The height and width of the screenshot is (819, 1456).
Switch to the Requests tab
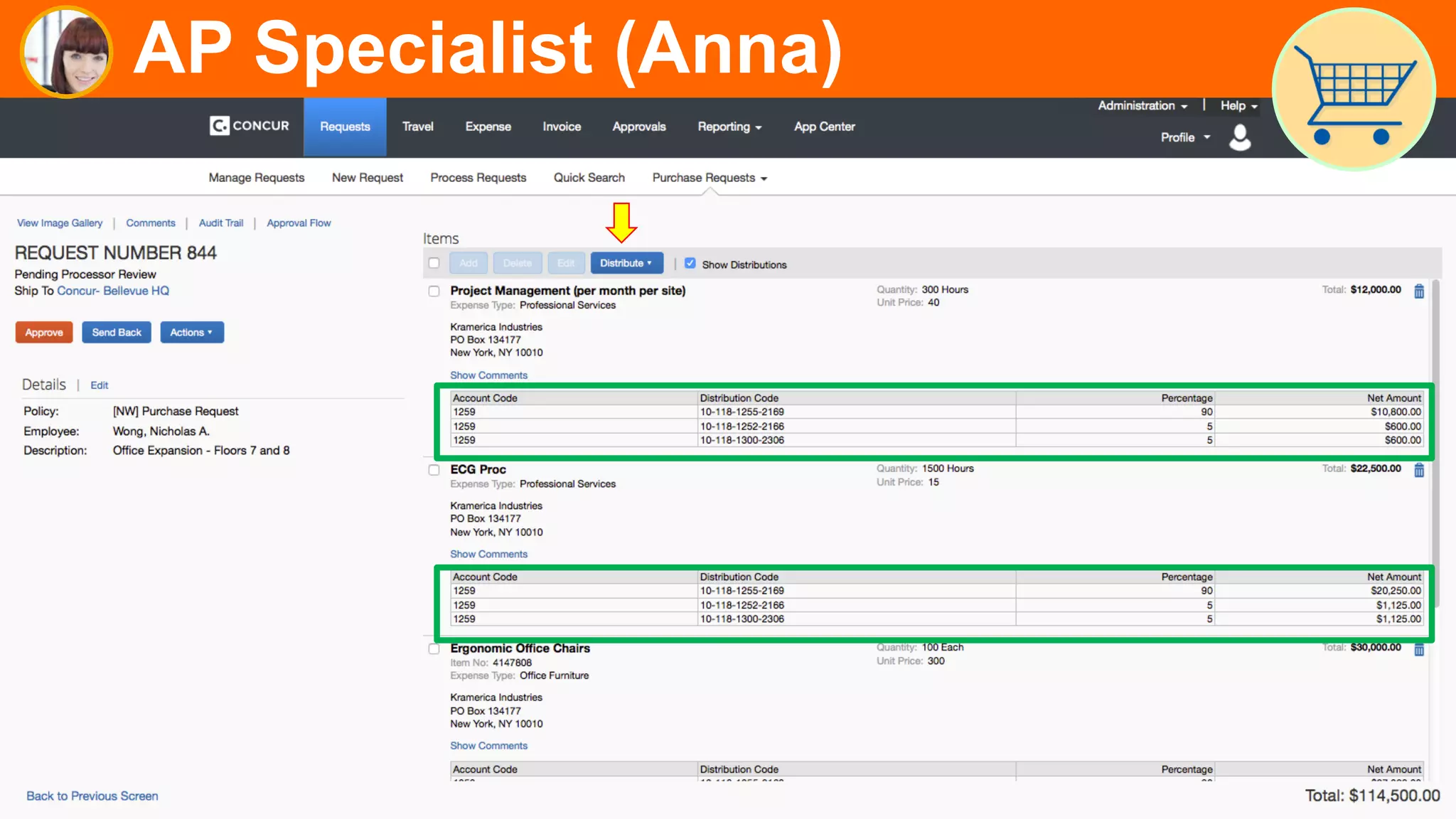point(345,127)
